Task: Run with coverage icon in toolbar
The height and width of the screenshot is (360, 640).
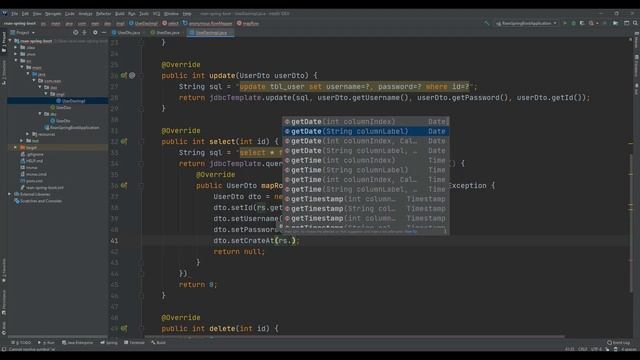Action: (x=582, y=23)
